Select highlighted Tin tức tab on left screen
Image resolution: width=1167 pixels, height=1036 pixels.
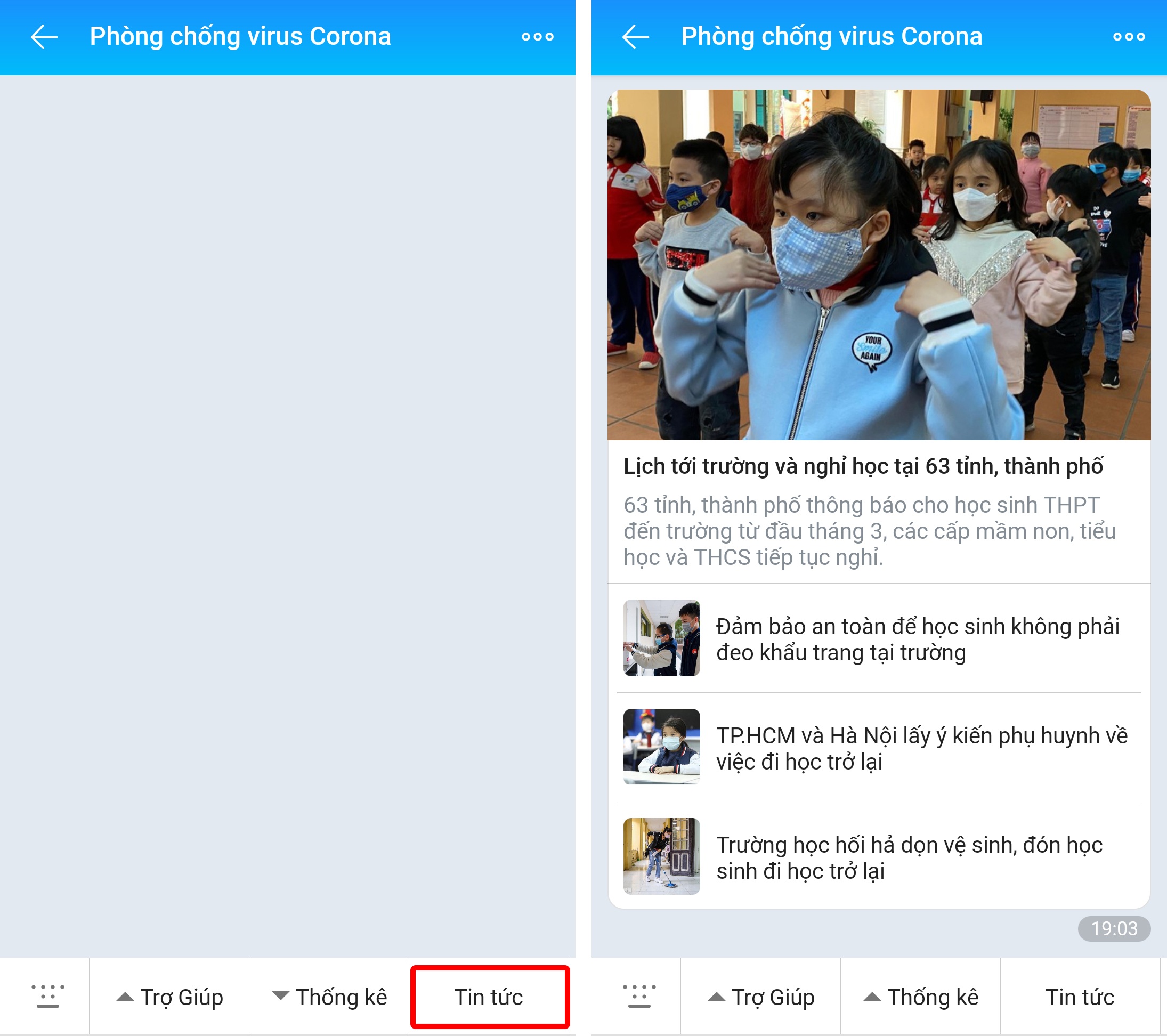pyautogui.click(x=489, y=997)
